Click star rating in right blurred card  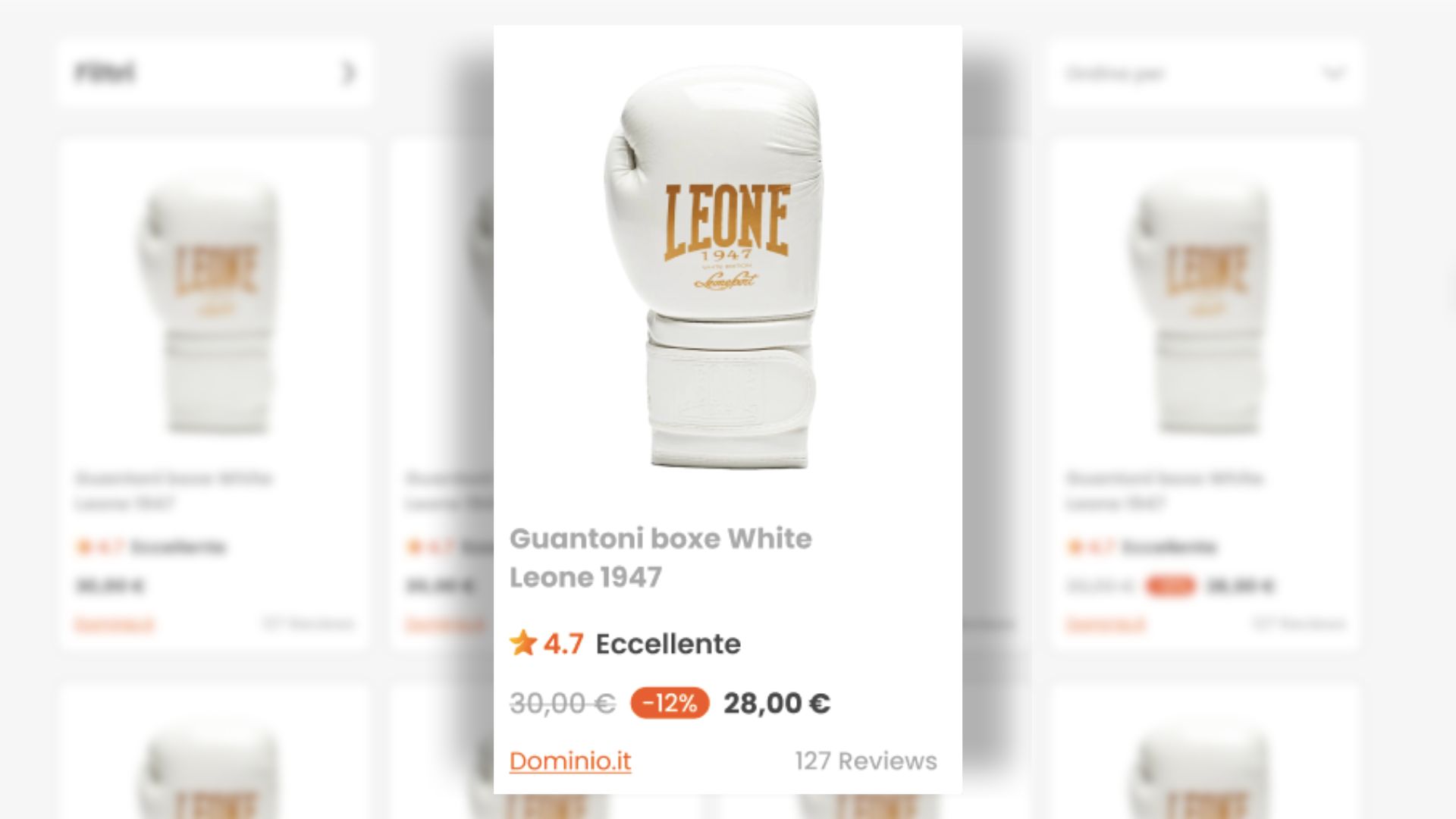1075,546
